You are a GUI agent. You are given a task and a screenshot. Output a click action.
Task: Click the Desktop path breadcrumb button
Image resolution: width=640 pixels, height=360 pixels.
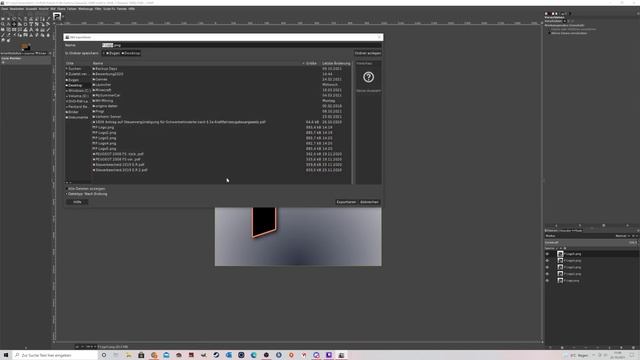click(x=131, y=53)
